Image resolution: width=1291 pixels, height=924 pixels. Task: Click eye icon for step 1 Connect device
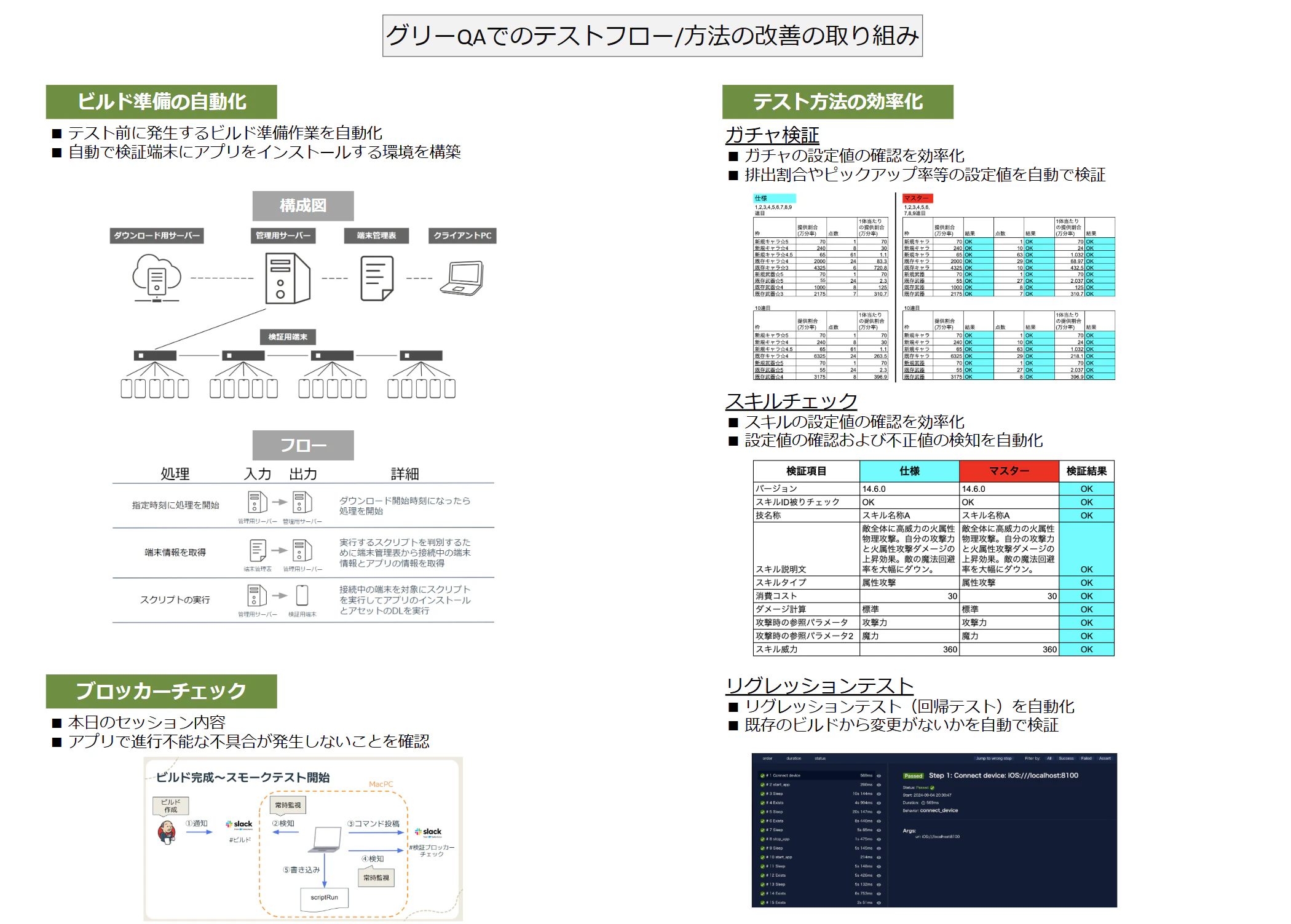click(878, 776)
